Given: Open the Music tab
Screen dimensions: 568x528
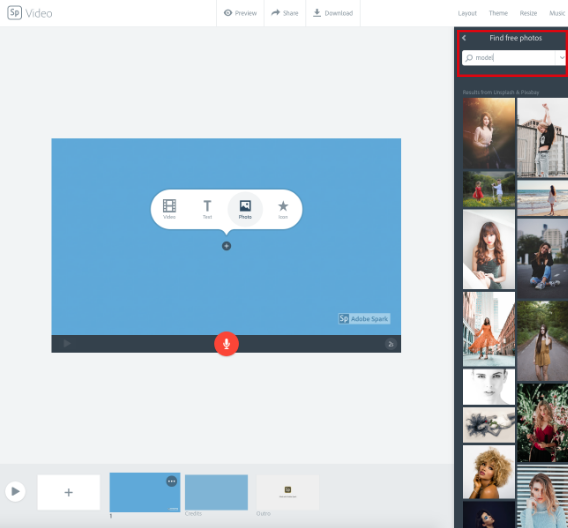Looking at the screenshot, I should tap(557, 13).
